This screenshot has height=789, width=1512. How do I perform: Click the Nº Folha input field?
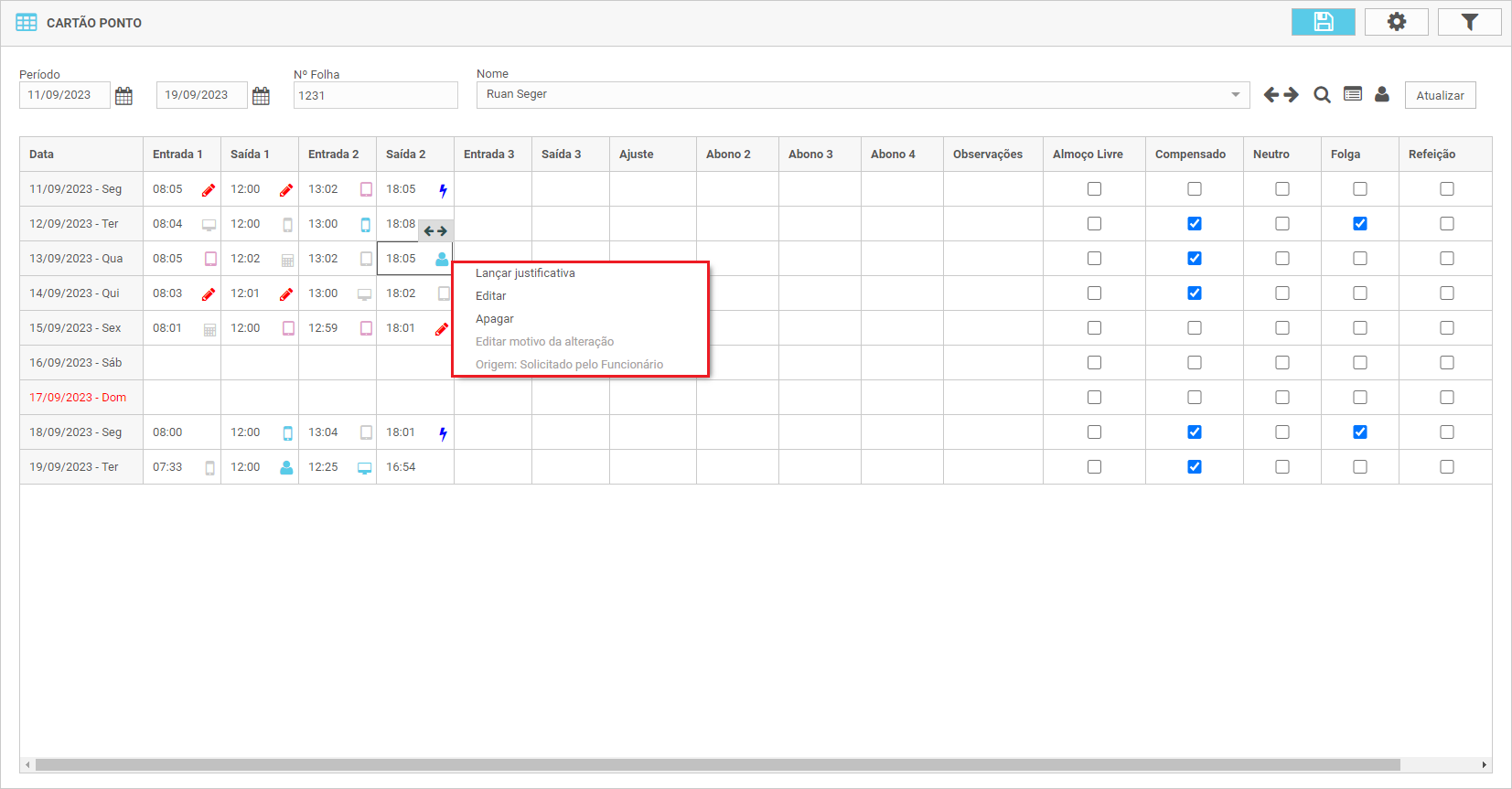point(375,95)
